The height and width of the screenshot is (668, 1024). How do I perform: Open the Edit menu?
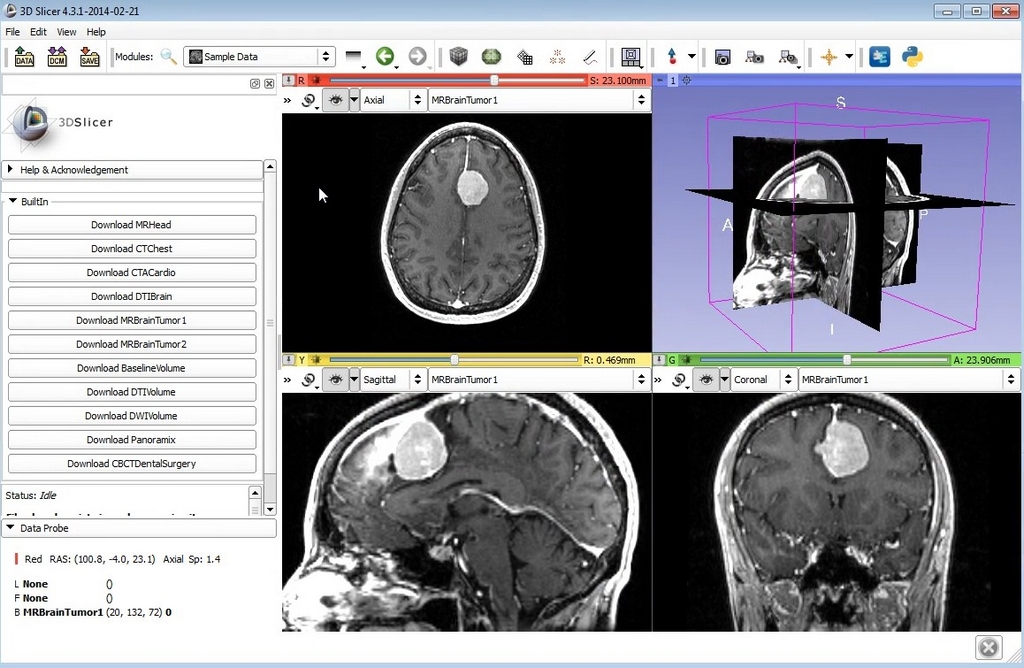(x=38, y=32)
